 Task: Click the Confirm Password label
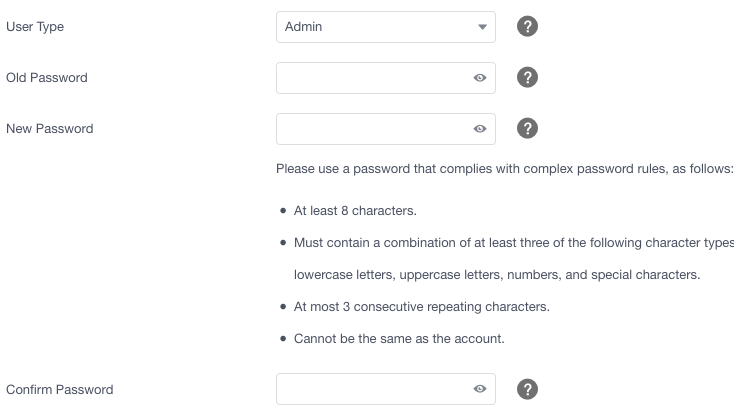(59, 389)
